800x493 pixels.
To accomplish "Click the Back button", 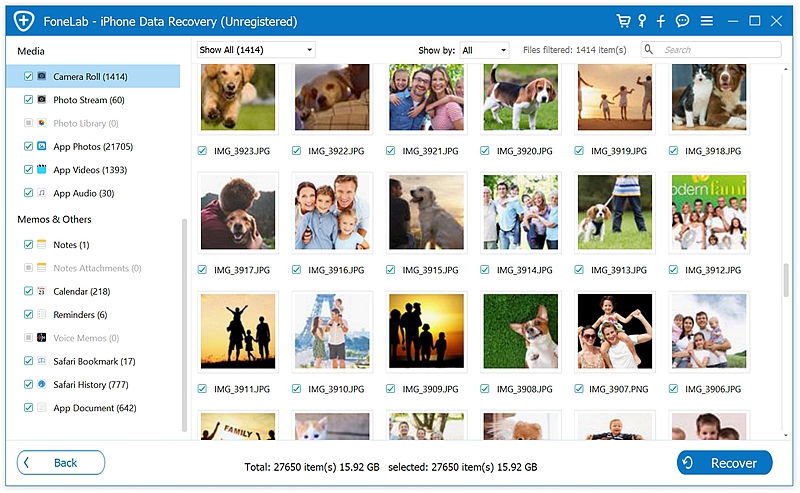I will 61,462.
